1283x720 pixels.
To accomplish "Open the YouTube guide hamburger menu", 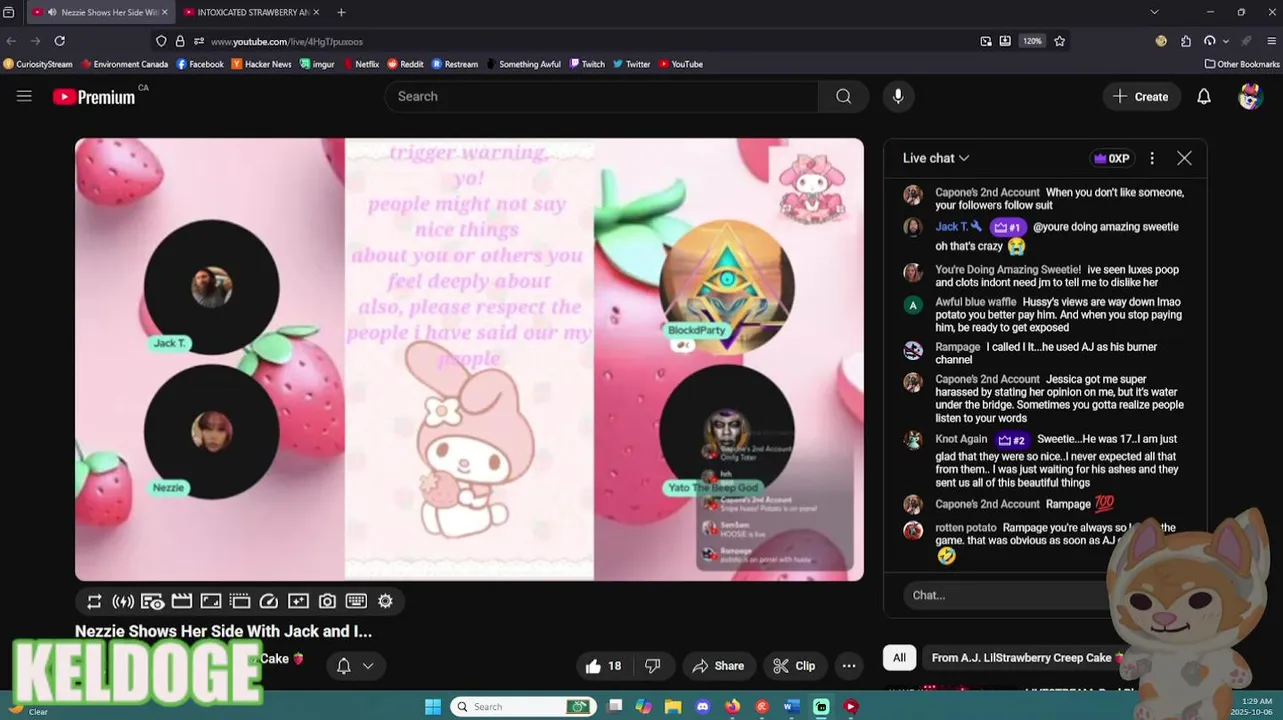I will [24, 96].
